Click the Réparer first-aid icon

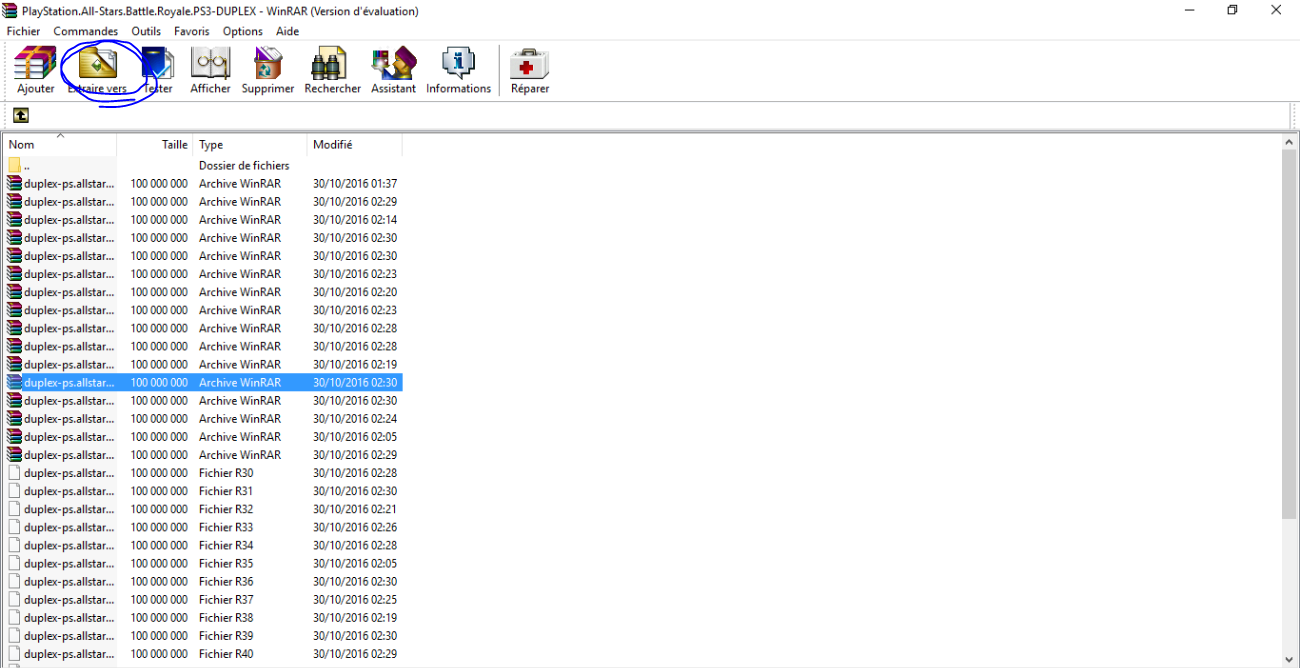point(529,64)
